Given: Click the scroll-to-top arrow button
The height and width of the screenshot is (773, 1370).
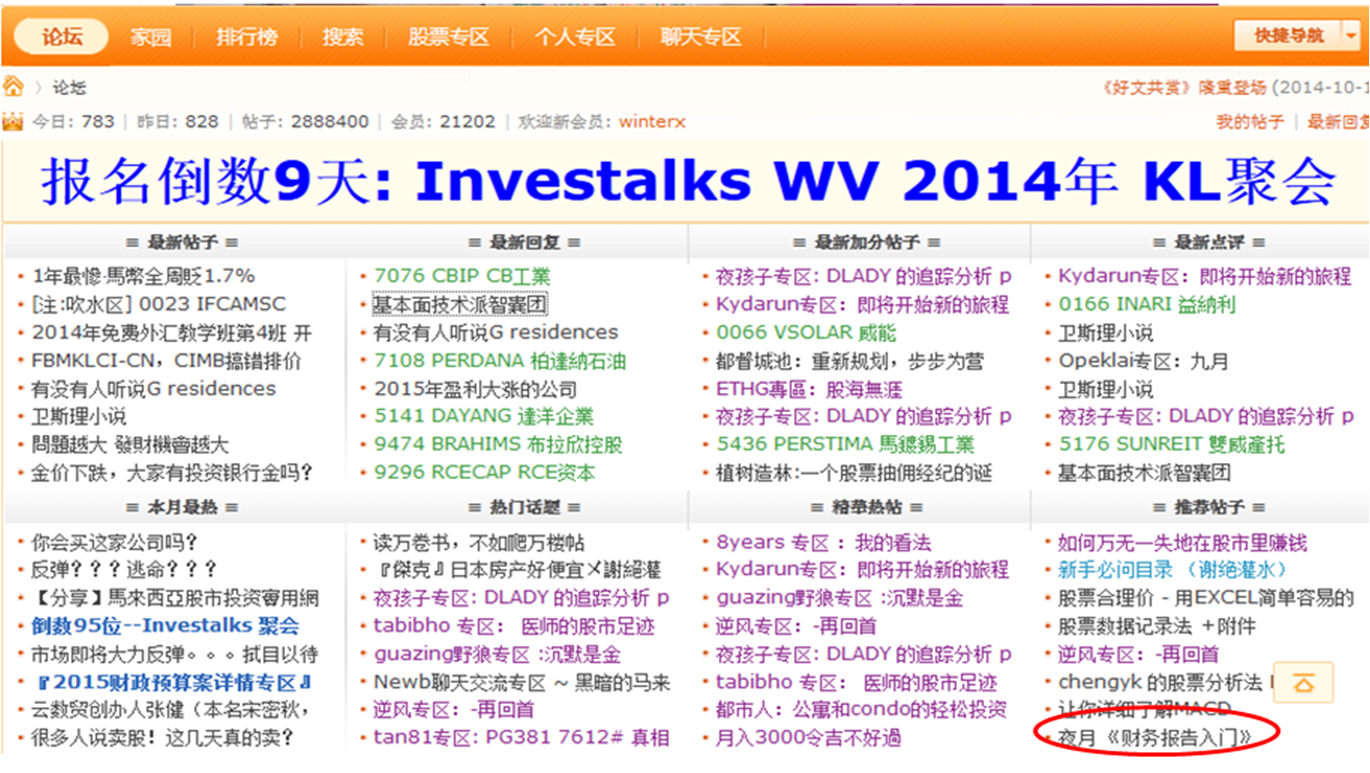Looking at the screenshot, I should tap(1303, 685).
